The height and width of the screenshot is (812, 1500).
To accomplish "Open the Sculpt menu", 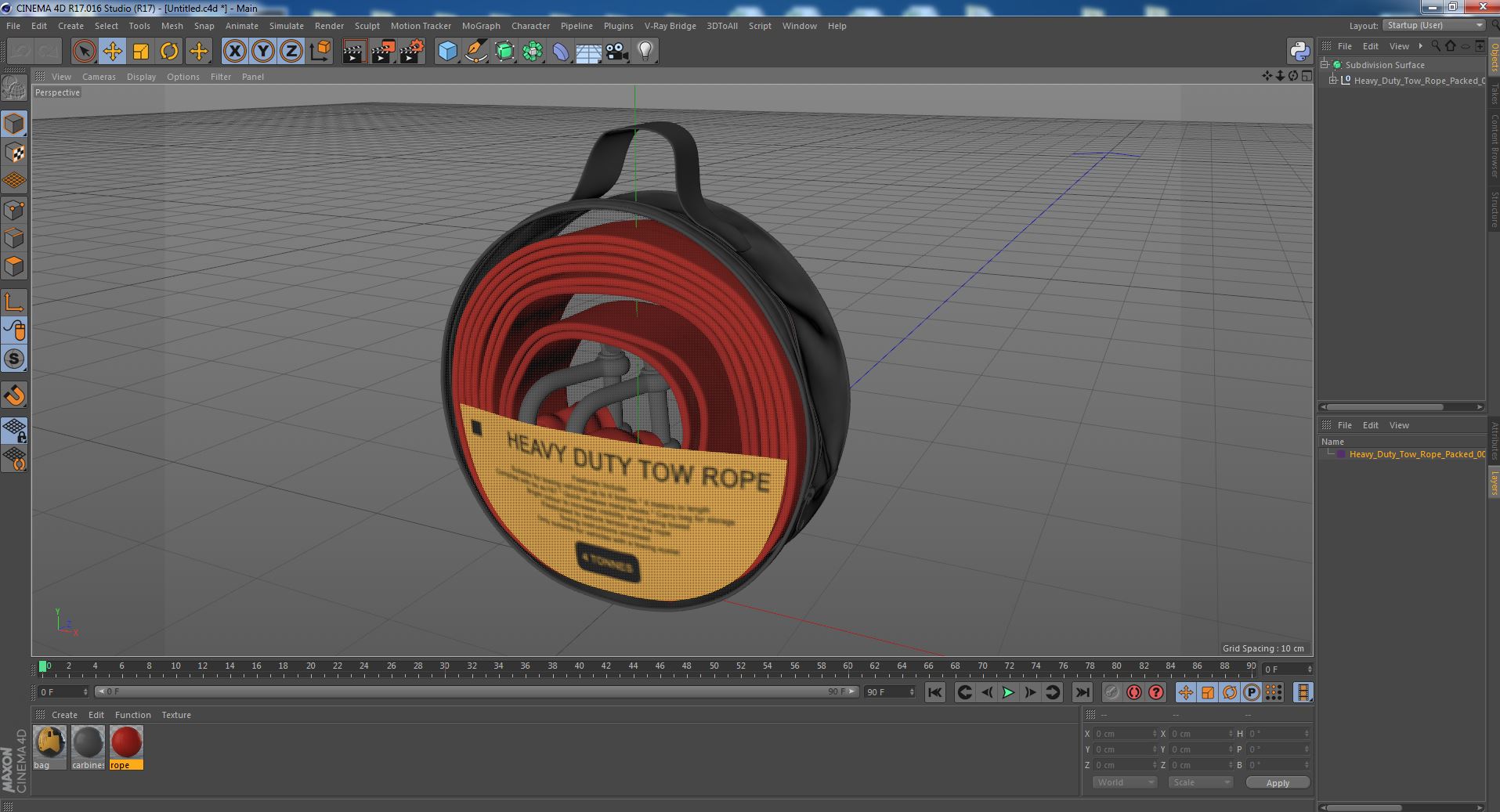I will point(367,26).
